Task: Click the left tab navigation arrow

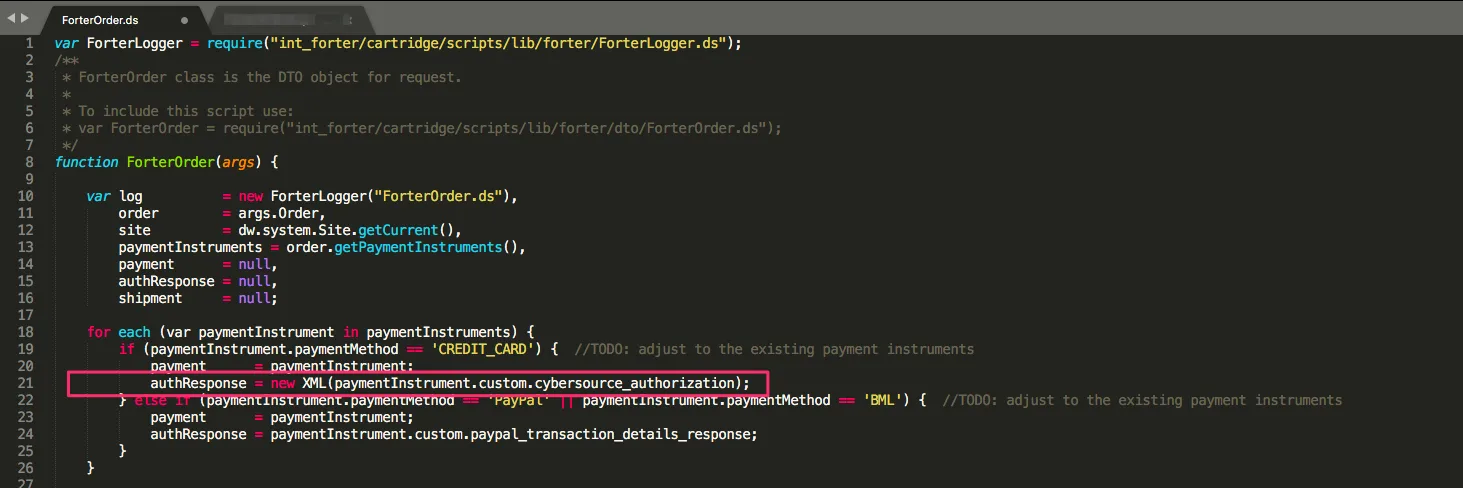Action: pos(11,19)
